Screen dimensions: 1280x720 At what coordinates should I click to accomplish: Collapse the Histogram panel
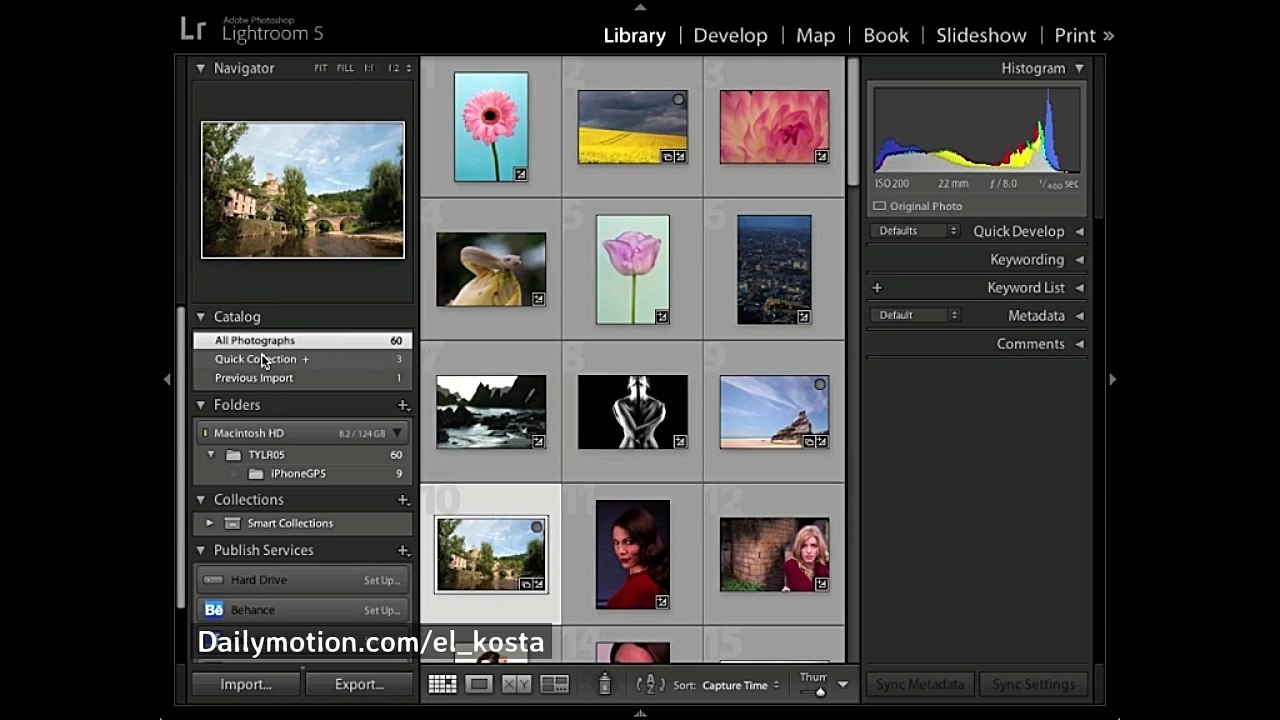(x=1079, y=68)
